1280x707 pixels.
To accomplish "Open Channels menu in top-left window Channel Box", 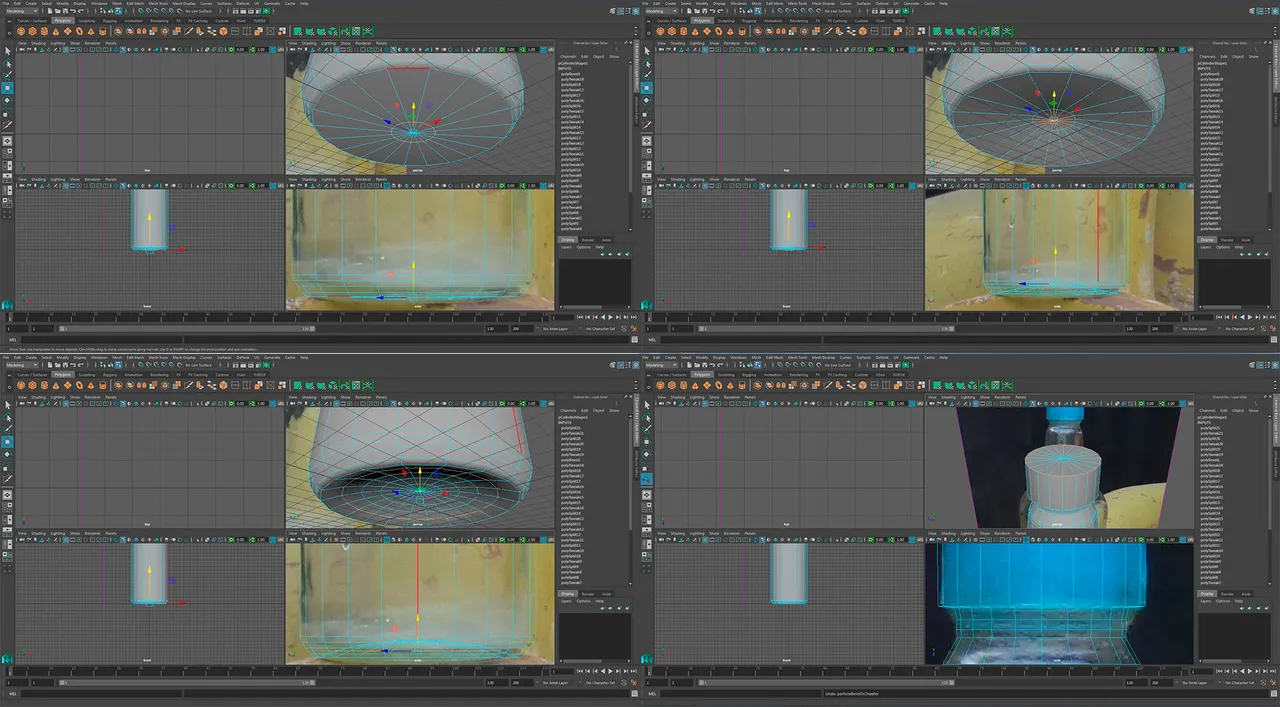I will tap(568, 57).
